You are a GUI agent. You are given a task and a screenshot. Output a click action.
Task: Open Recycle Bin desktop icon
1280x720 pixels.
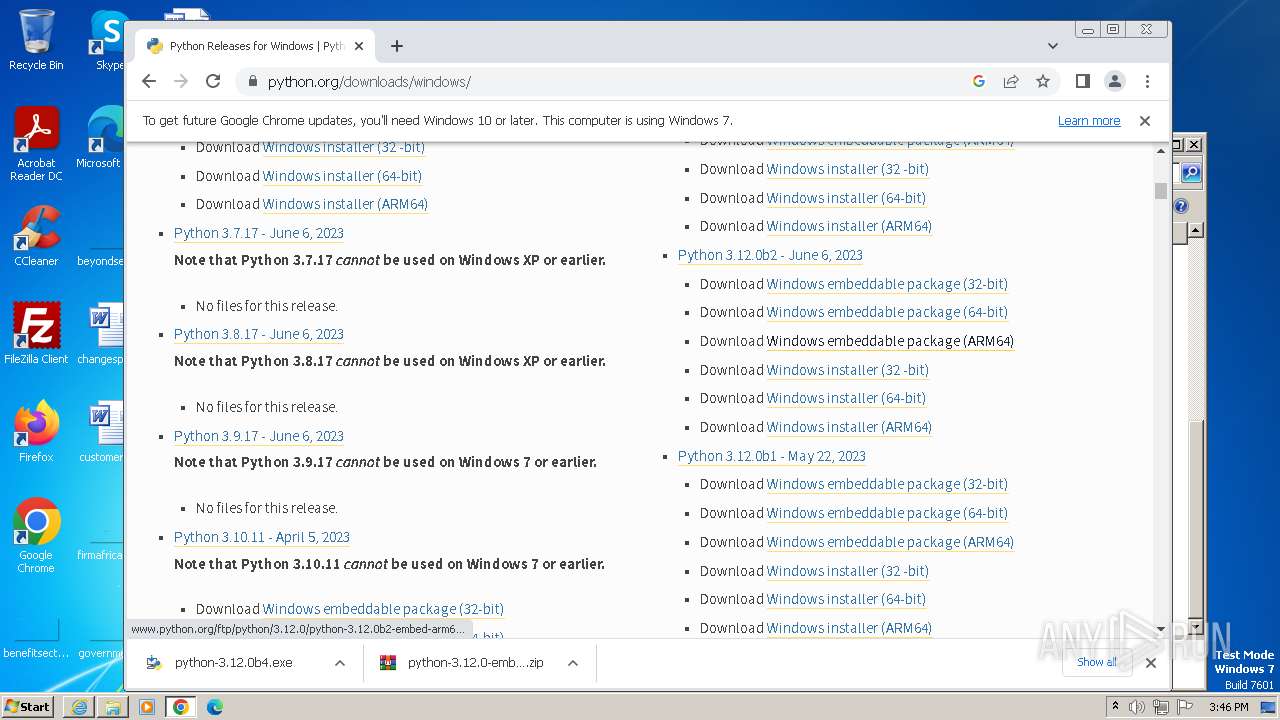(36, 40)
